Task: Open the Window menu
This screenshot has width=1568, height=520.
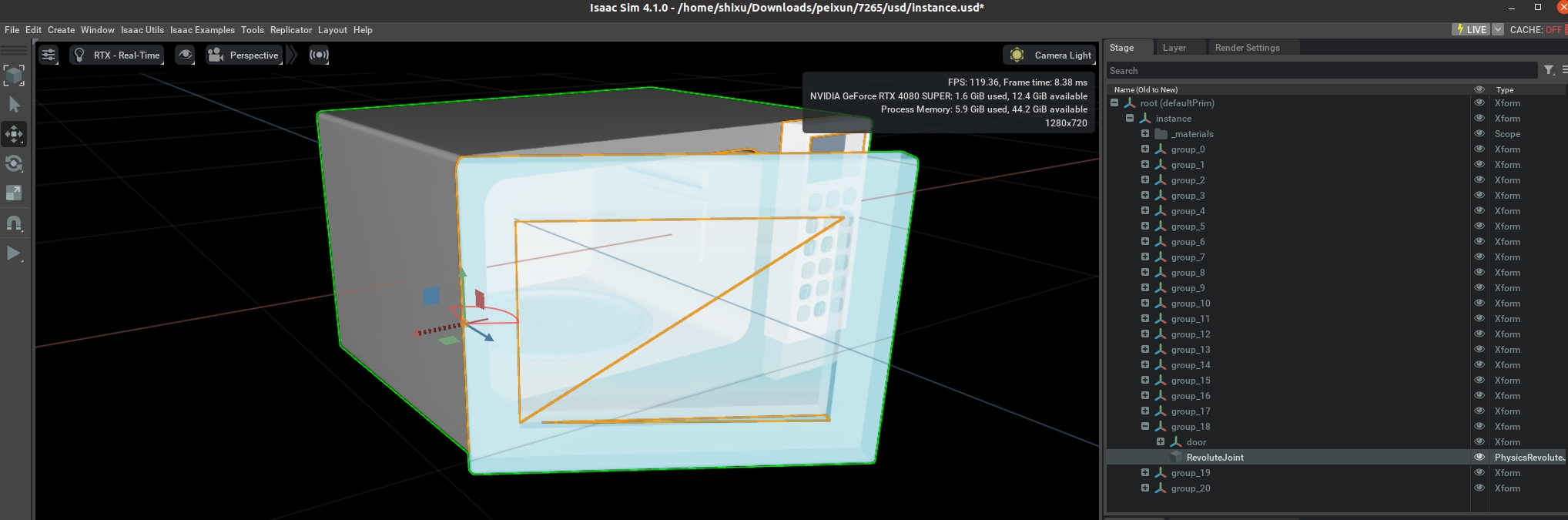Action: click(x=98, y=30)
